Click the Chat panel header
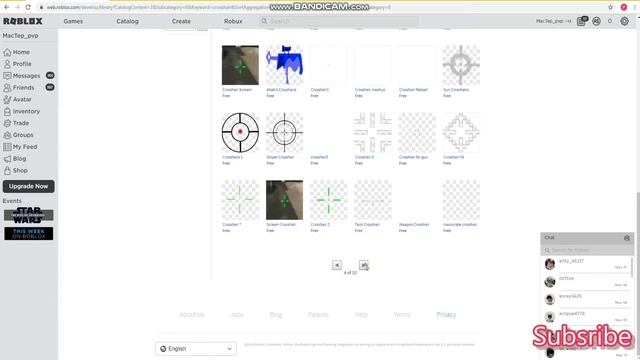The image size is (640, 360). click(x=587, y=238)
